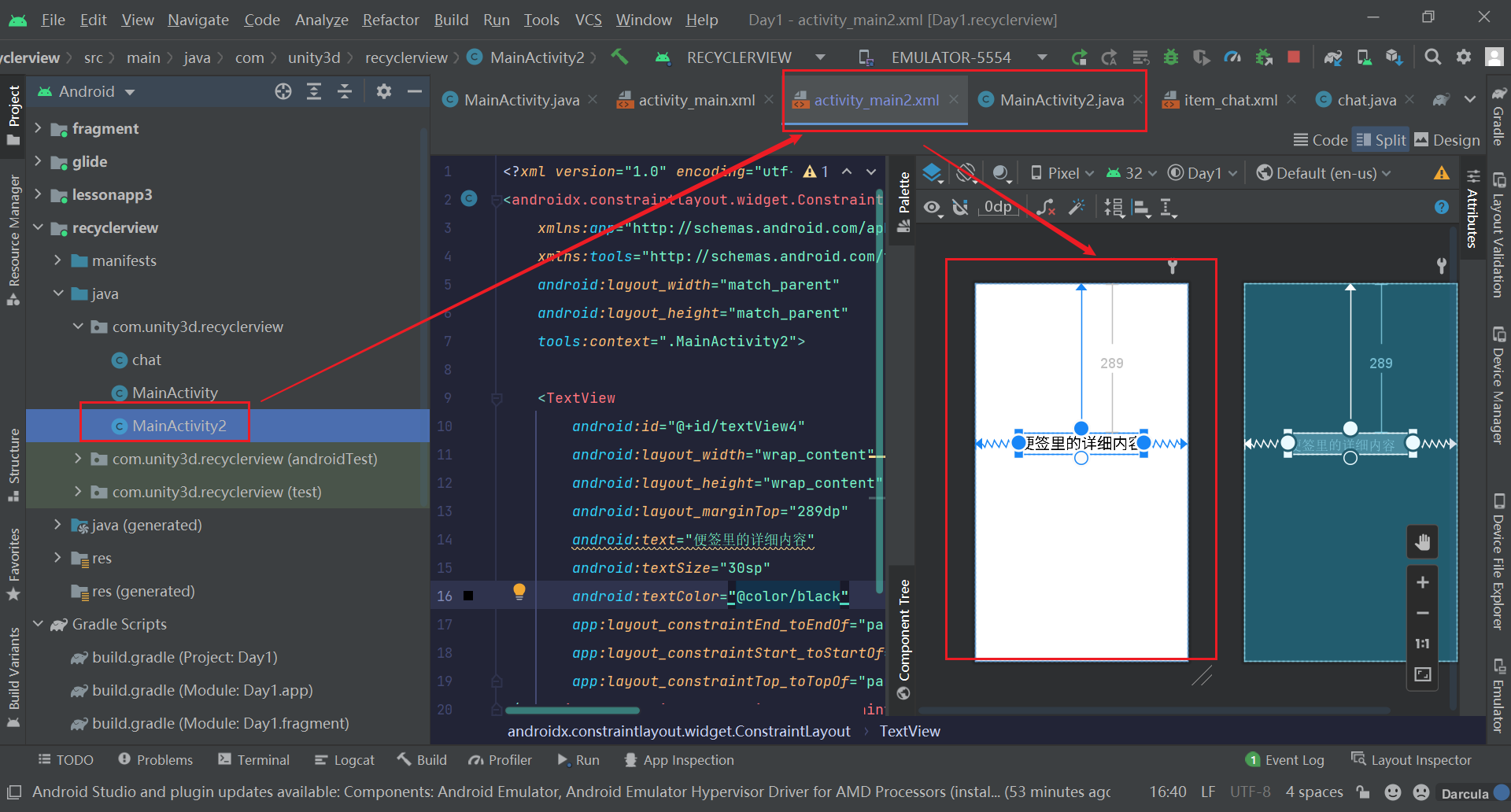Run the RECYCLERVIEW run configuration
The height and width of the screenshot is (812, 1511).
(x=1080, y=57)
